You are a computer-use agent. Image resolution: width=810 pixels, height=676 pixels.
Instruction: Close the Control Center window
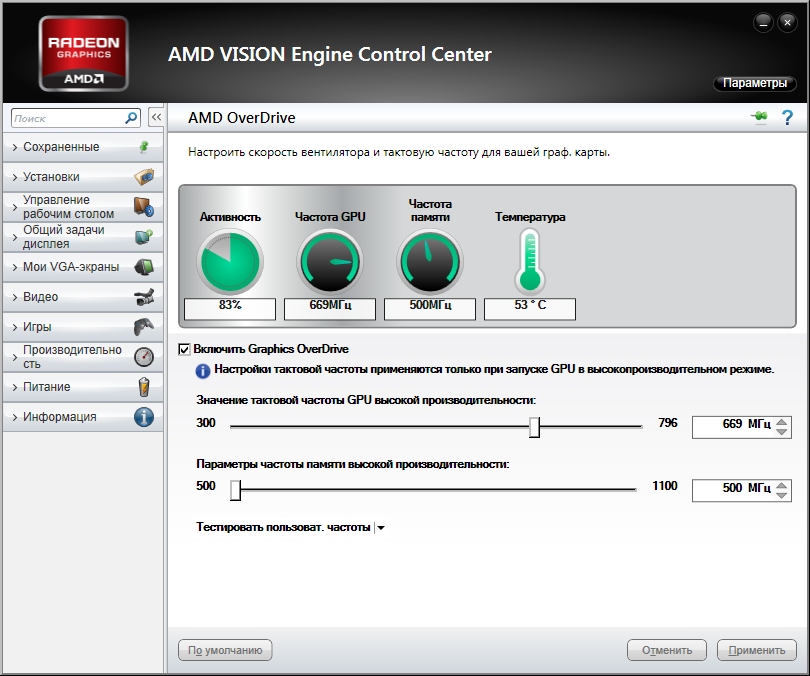(787, 22)
